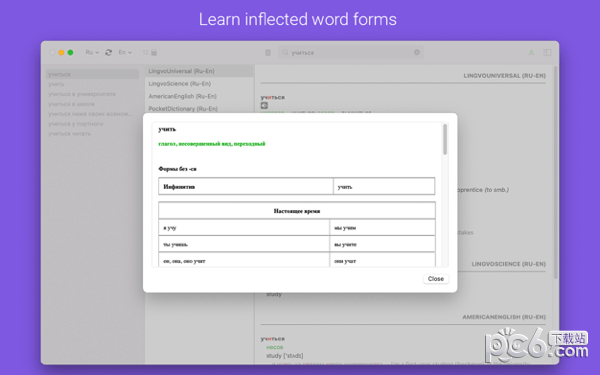
Task: Click the dictionaries count icon labeled 12
Action: pos(150,52)
